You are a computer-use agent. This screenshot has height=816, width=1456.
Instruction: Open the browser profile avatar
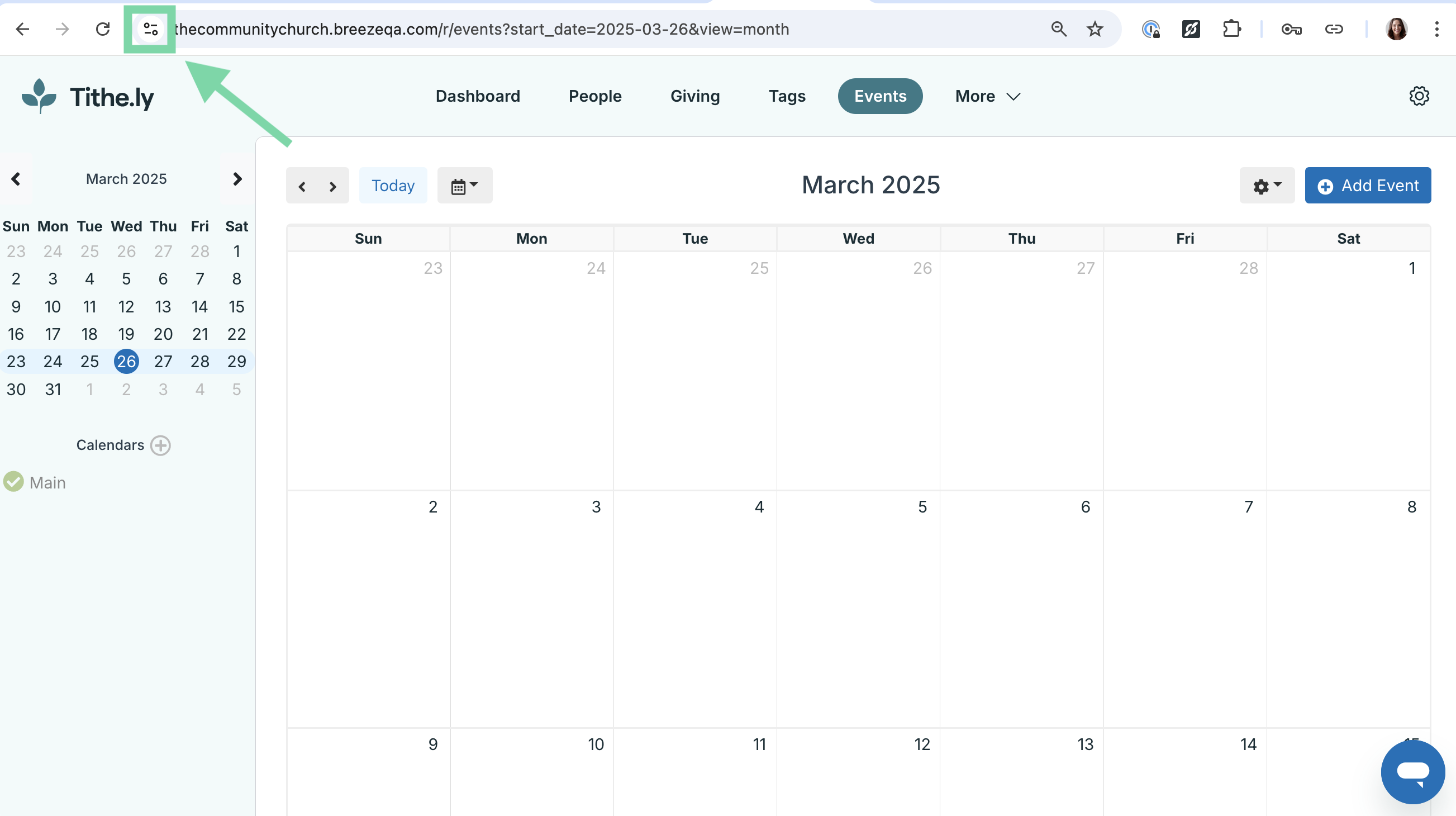[1396, 29]
